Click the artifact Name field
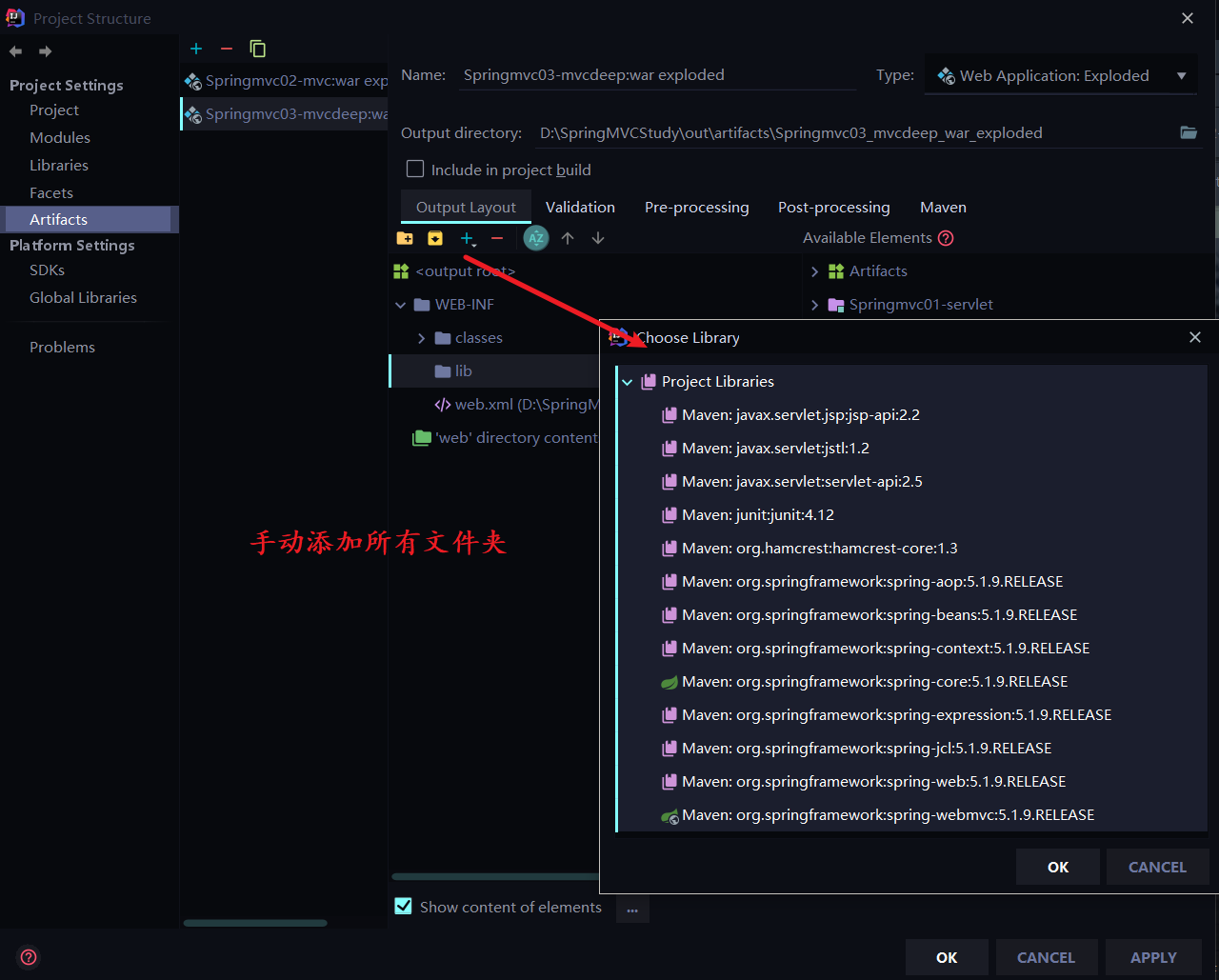 (x=657, y=75)
